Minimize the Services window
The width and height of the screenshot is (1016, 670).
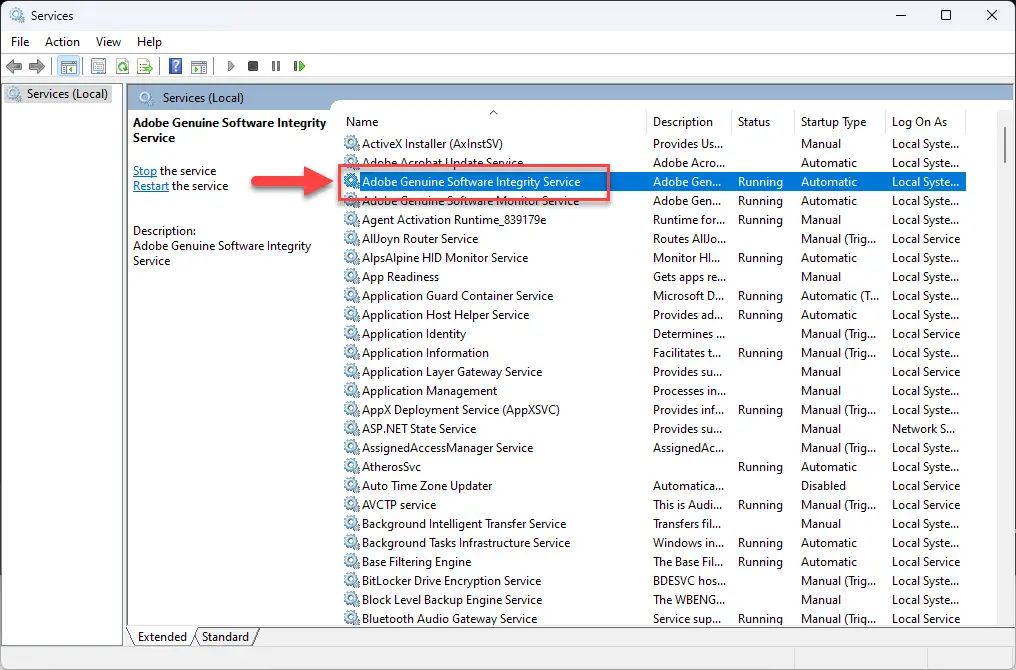point(901,15)
